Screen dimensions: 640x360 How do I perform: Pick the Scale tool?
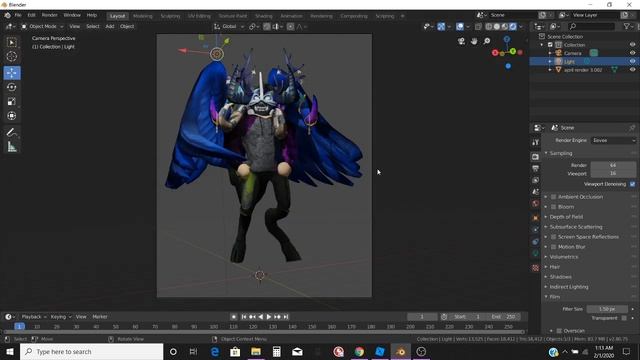tap(12, 102)
